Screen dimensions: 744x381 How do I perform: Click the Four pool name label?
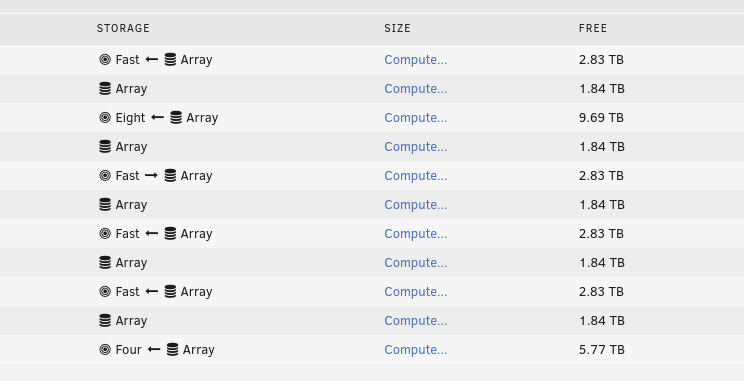(129, 350)
